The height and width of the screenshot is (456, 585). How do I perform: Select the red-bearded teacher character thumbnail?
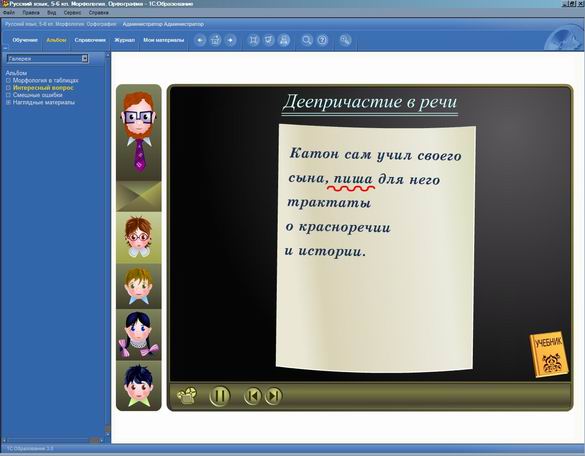click(139, 132)
